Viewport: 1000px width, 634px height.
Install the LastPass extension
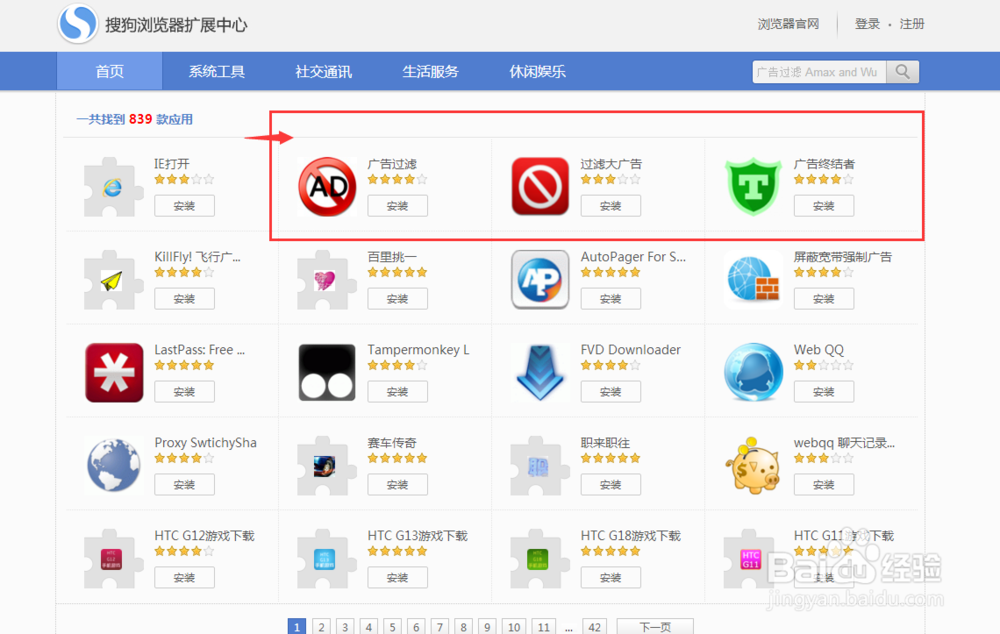click(184, 392)
